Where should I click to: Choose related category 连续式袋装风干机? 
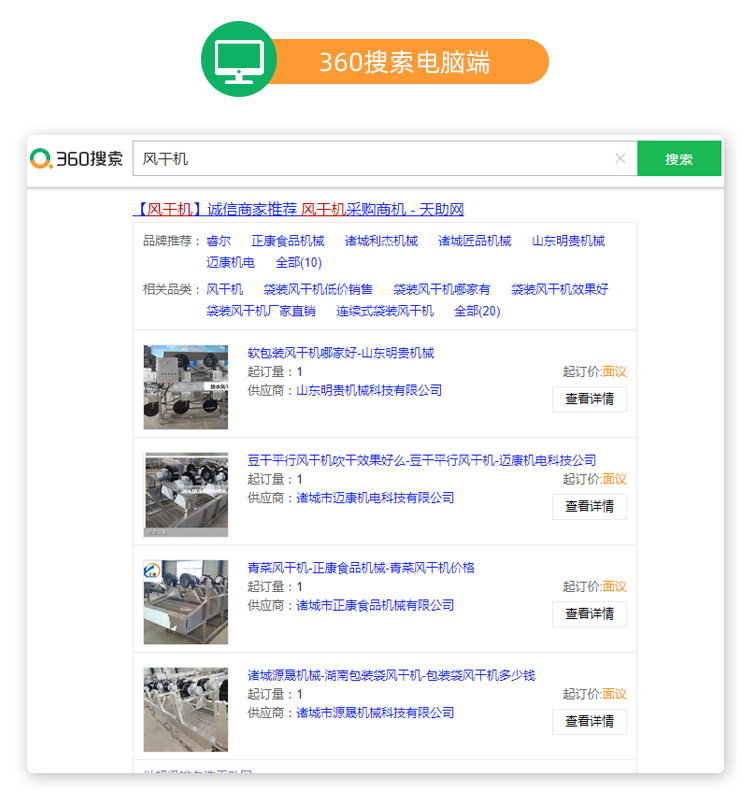click(x=385, y=311)
